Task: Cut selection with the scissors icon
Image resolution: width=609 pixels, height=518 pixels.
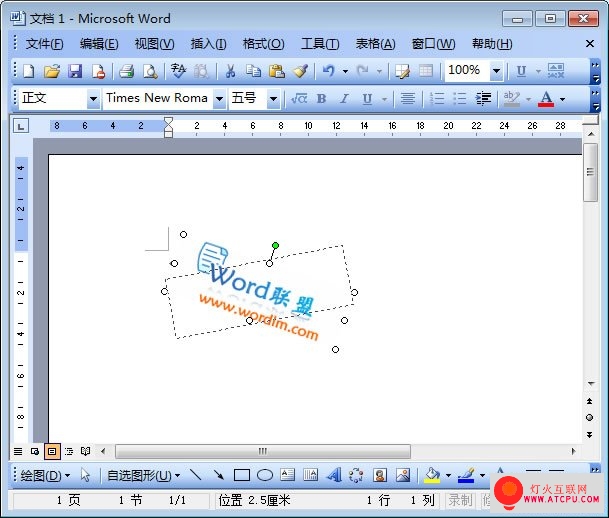Action: click(230, 71)
